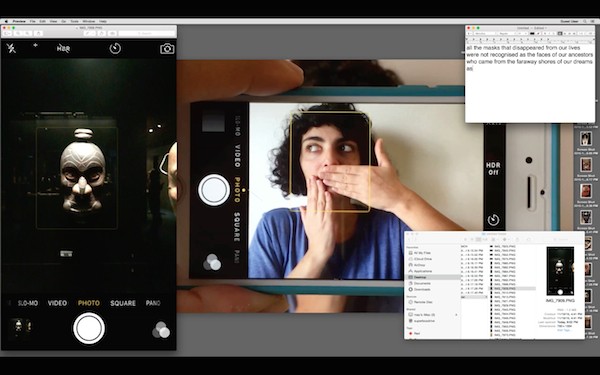
Task: Click the Downloads item in Finder sidebar
Action: coord(422,289)
